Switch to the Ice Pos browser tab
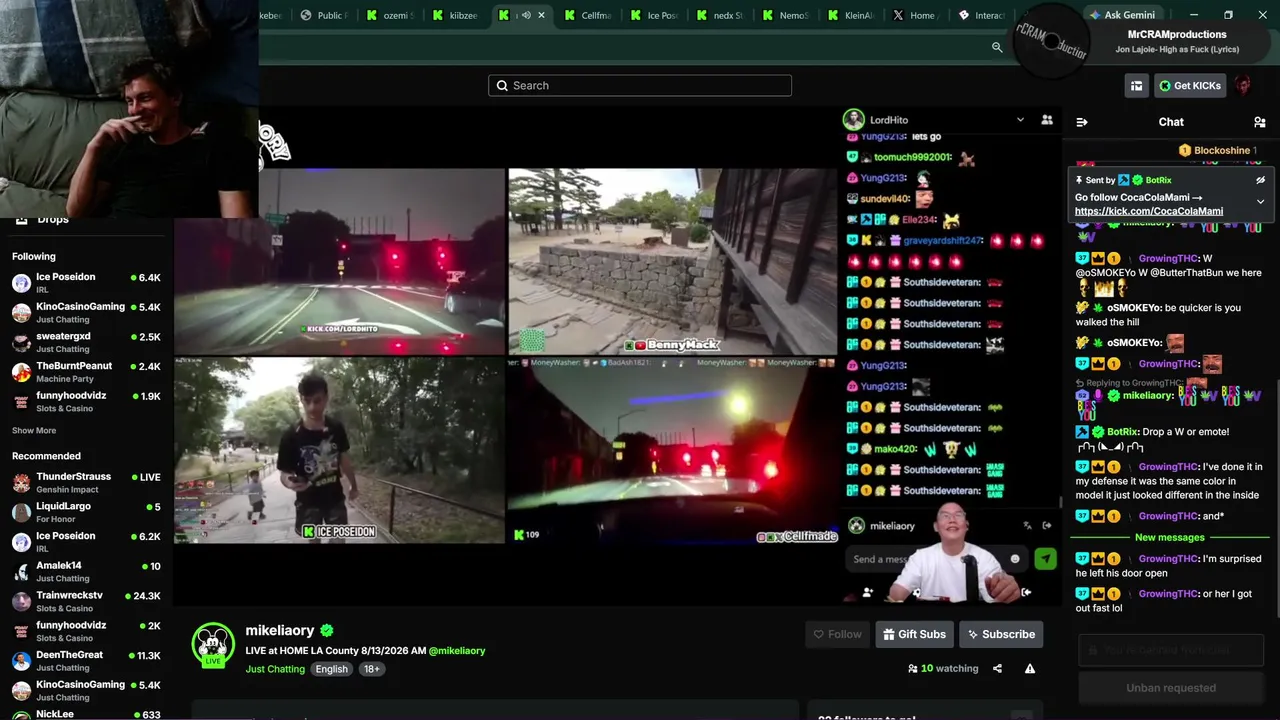The width and height of the screenshot is (1280, 720). tap(653, 15)
